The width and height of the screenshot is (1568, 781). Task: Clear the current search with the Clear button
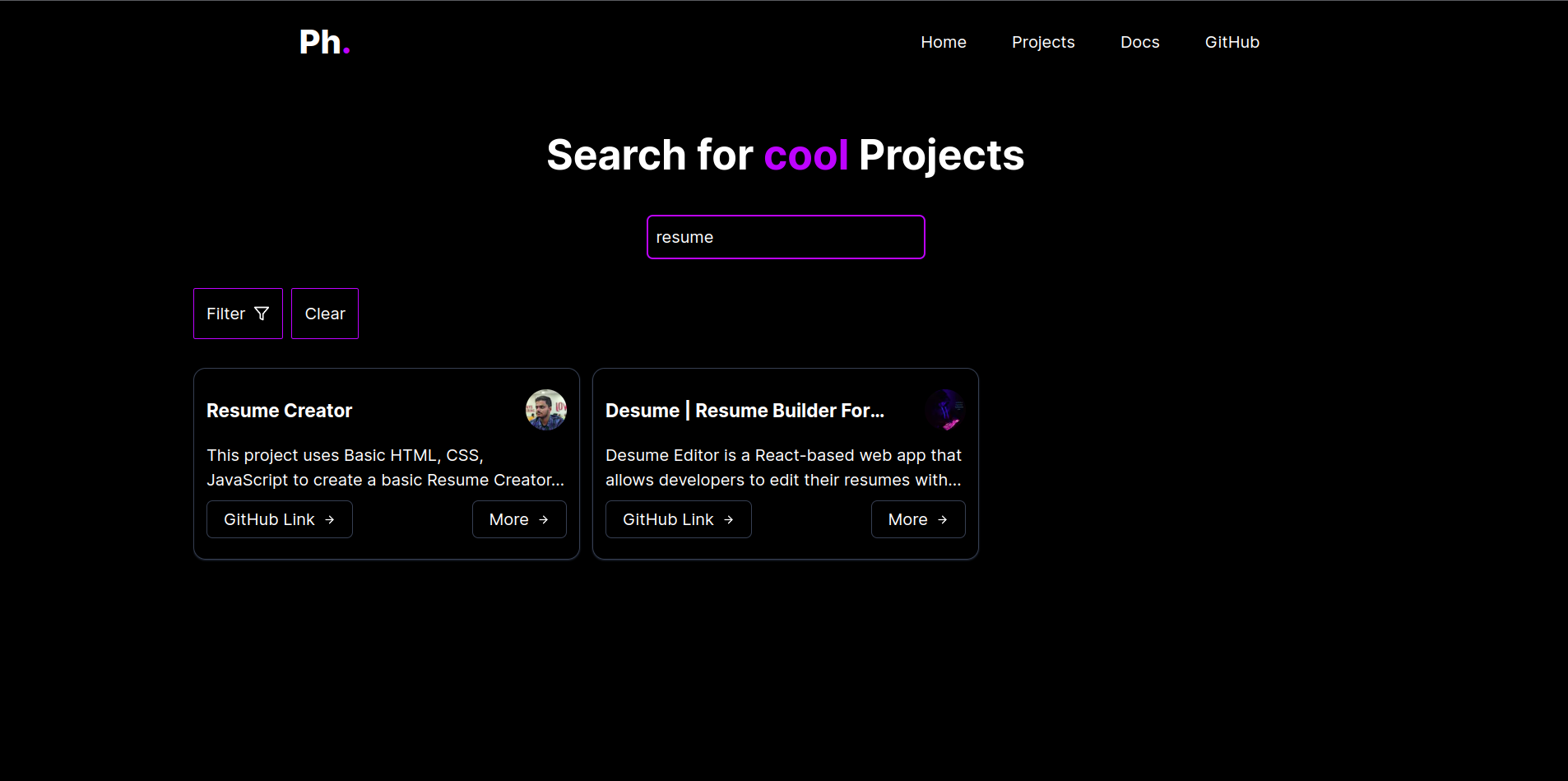[x=324, y=313]
